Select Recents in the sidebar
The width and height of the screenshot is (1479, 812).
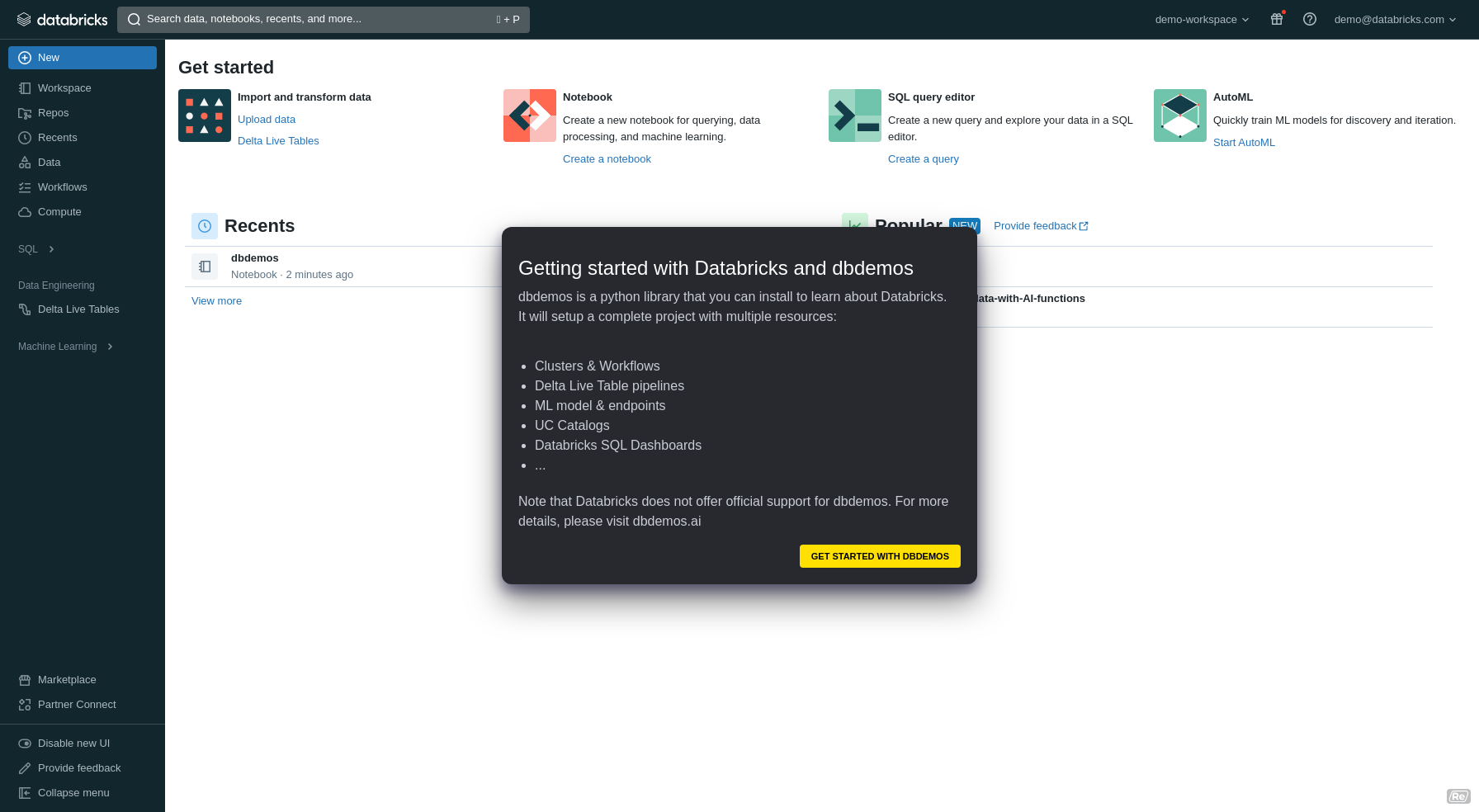coord(25,138)
